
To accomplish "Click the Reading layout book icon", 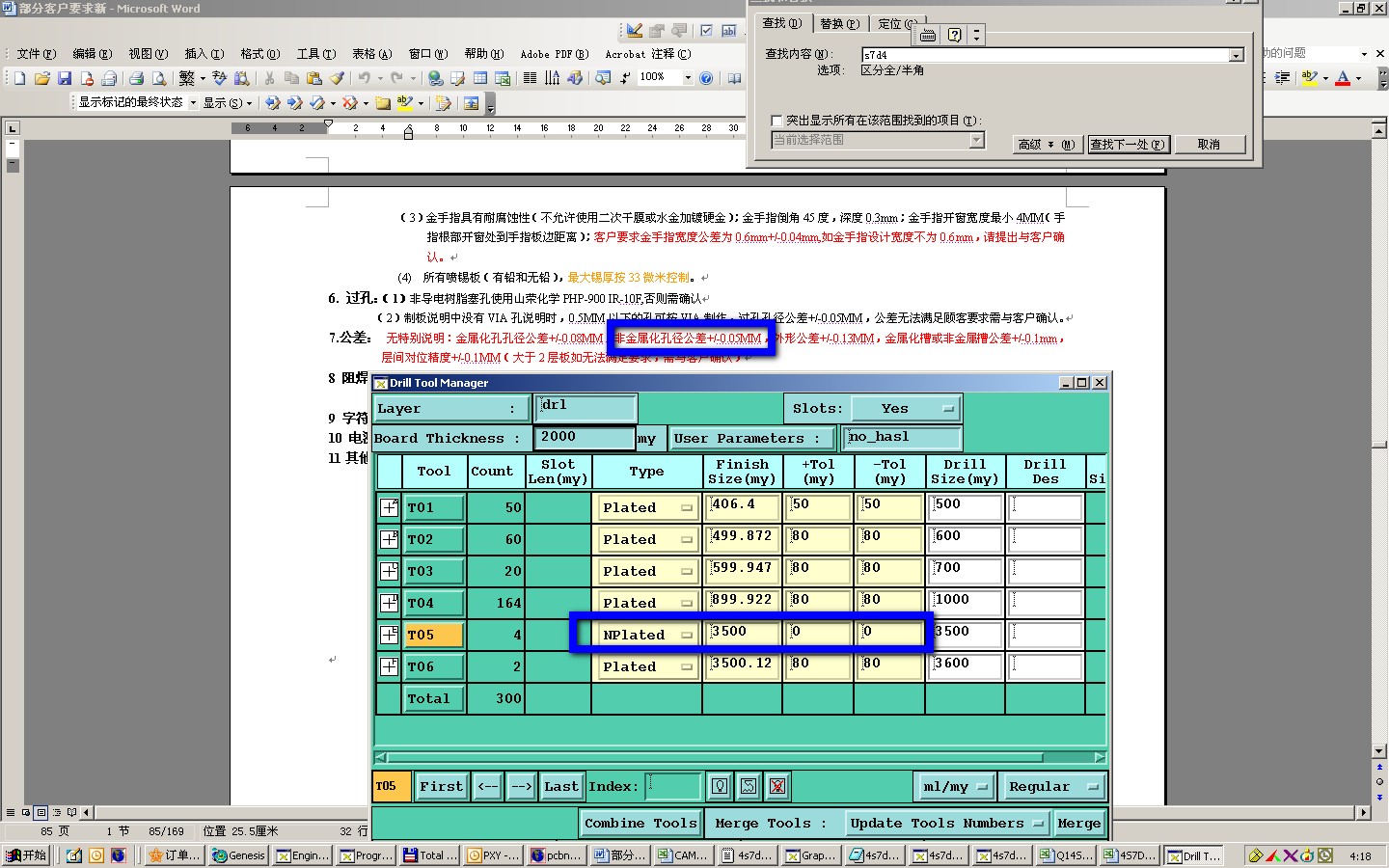I will [734, 78].
